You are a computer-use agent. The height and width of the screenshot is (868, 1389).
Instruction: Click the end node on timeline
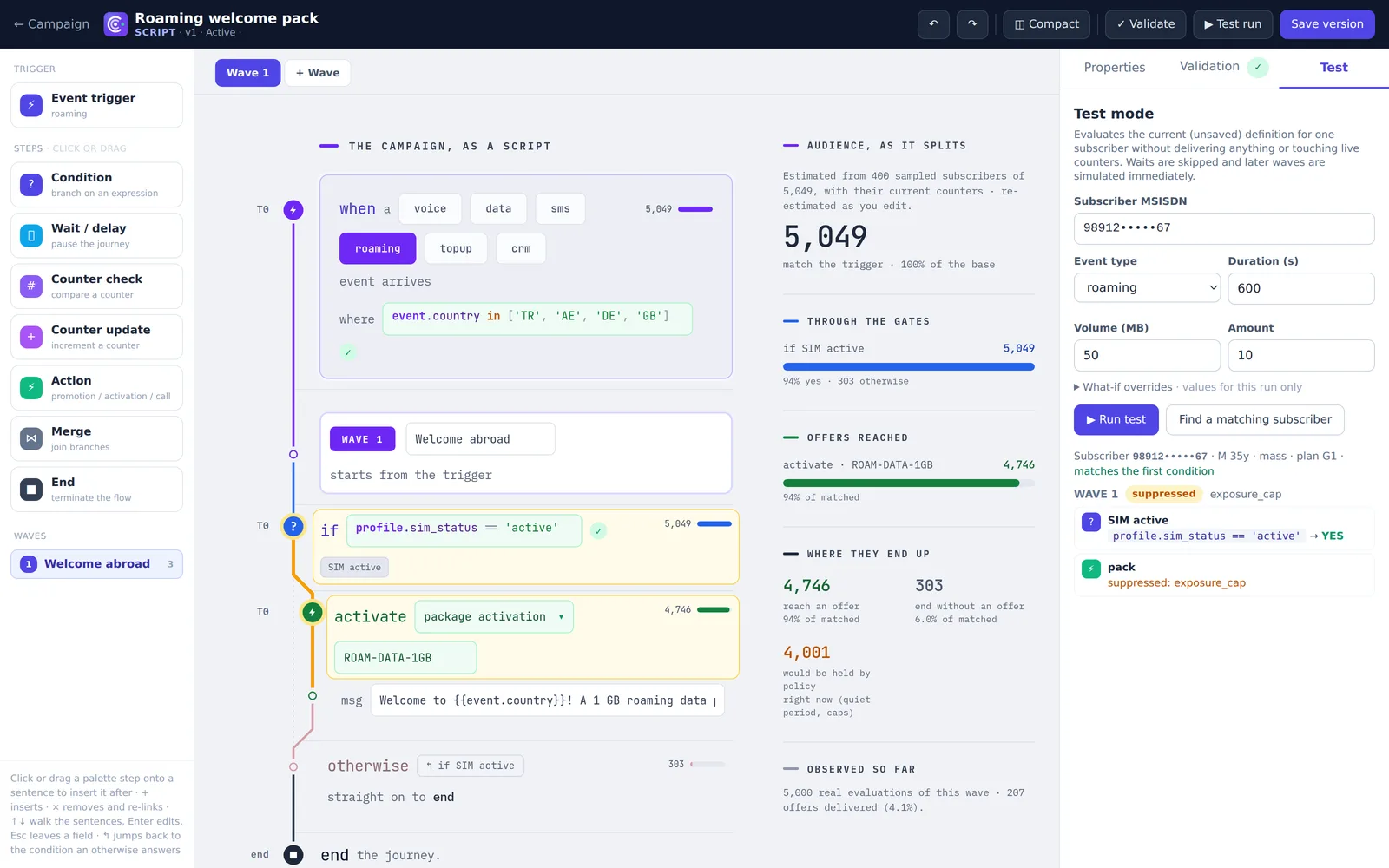293,855
